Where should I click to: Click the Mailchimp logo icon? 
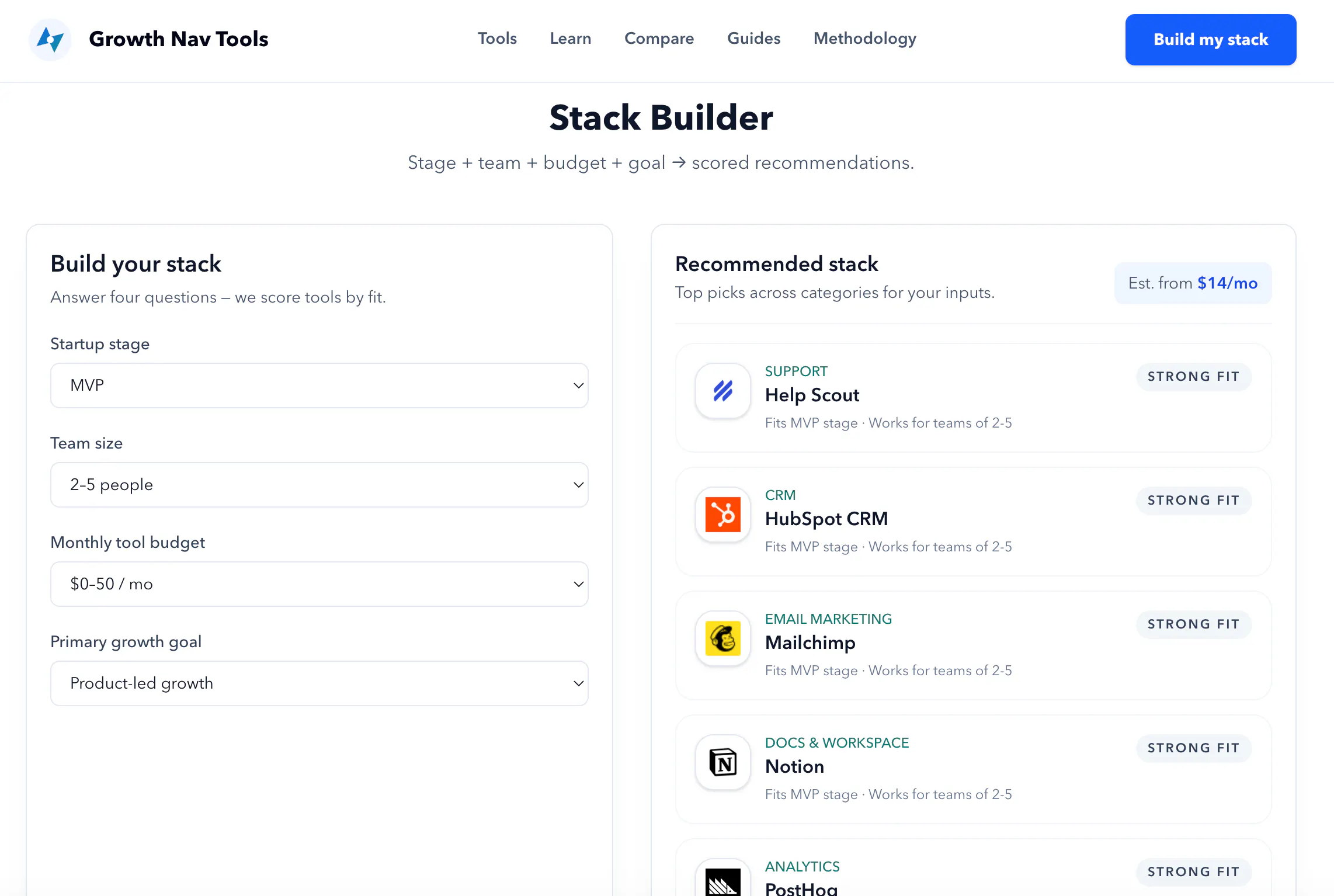pos(723,638)
